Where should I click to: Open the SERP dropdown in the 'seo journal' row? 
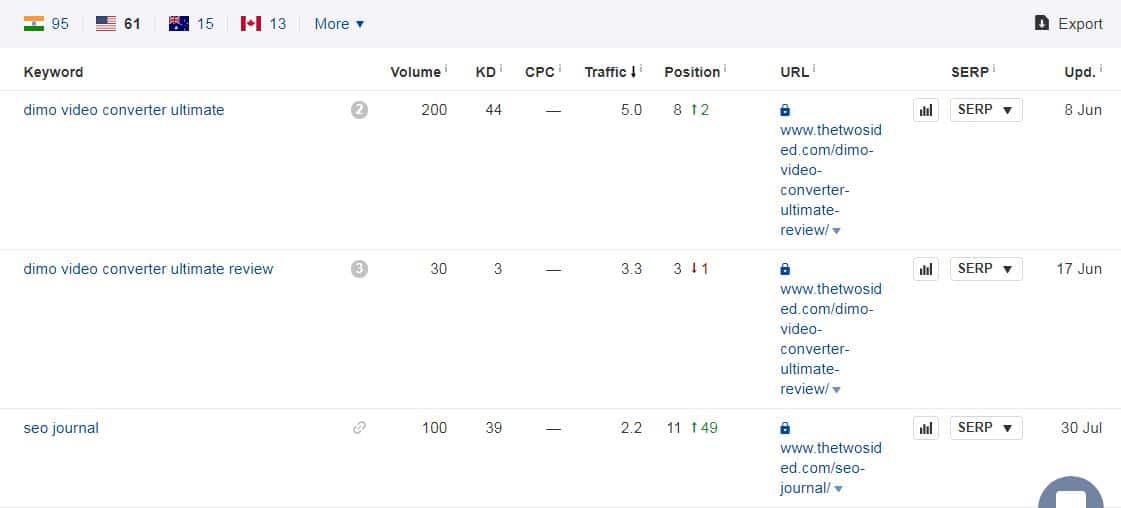(x=986, y=428)
